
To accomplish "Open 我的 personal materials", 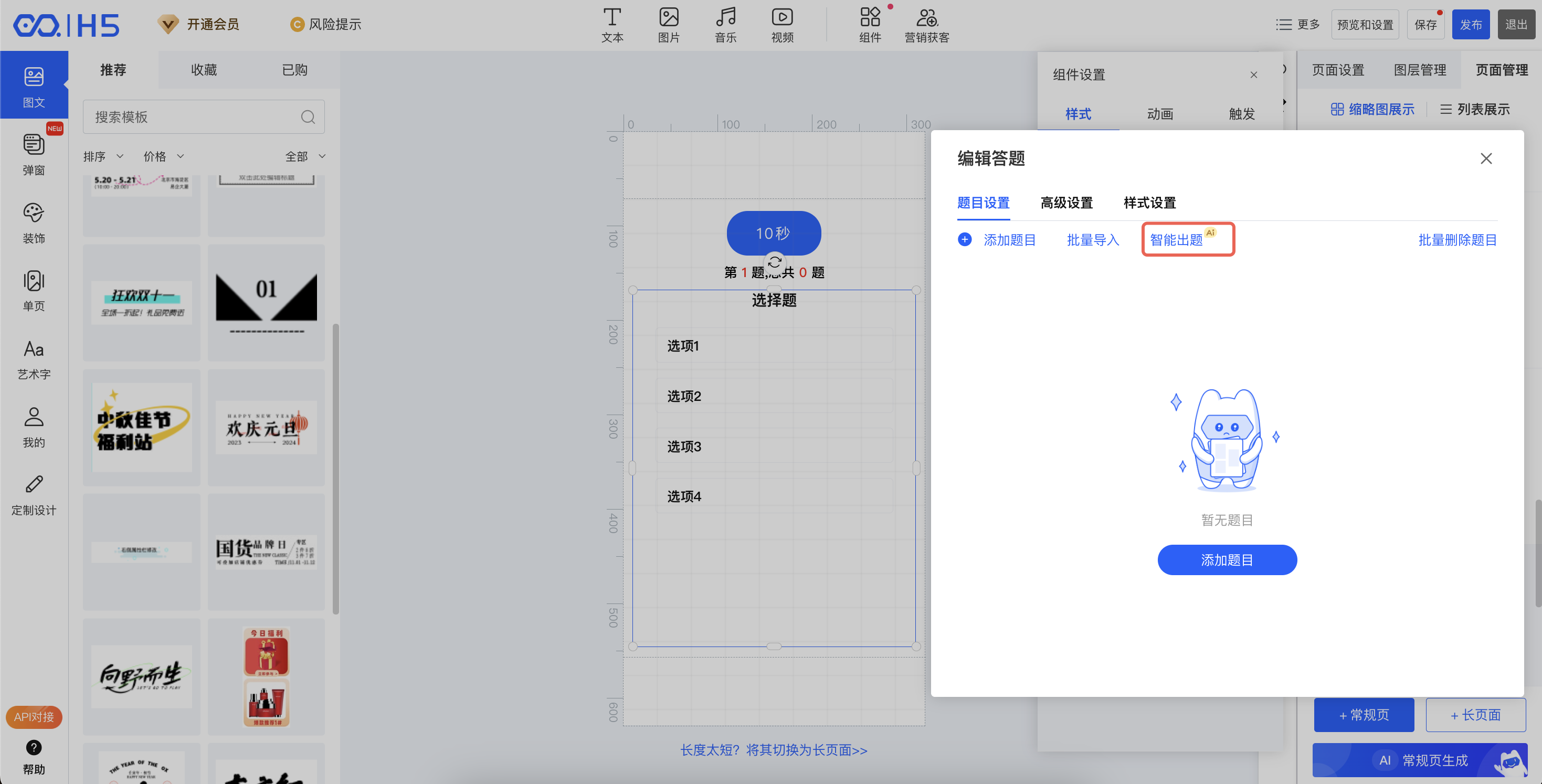I will tap(34, 427).
